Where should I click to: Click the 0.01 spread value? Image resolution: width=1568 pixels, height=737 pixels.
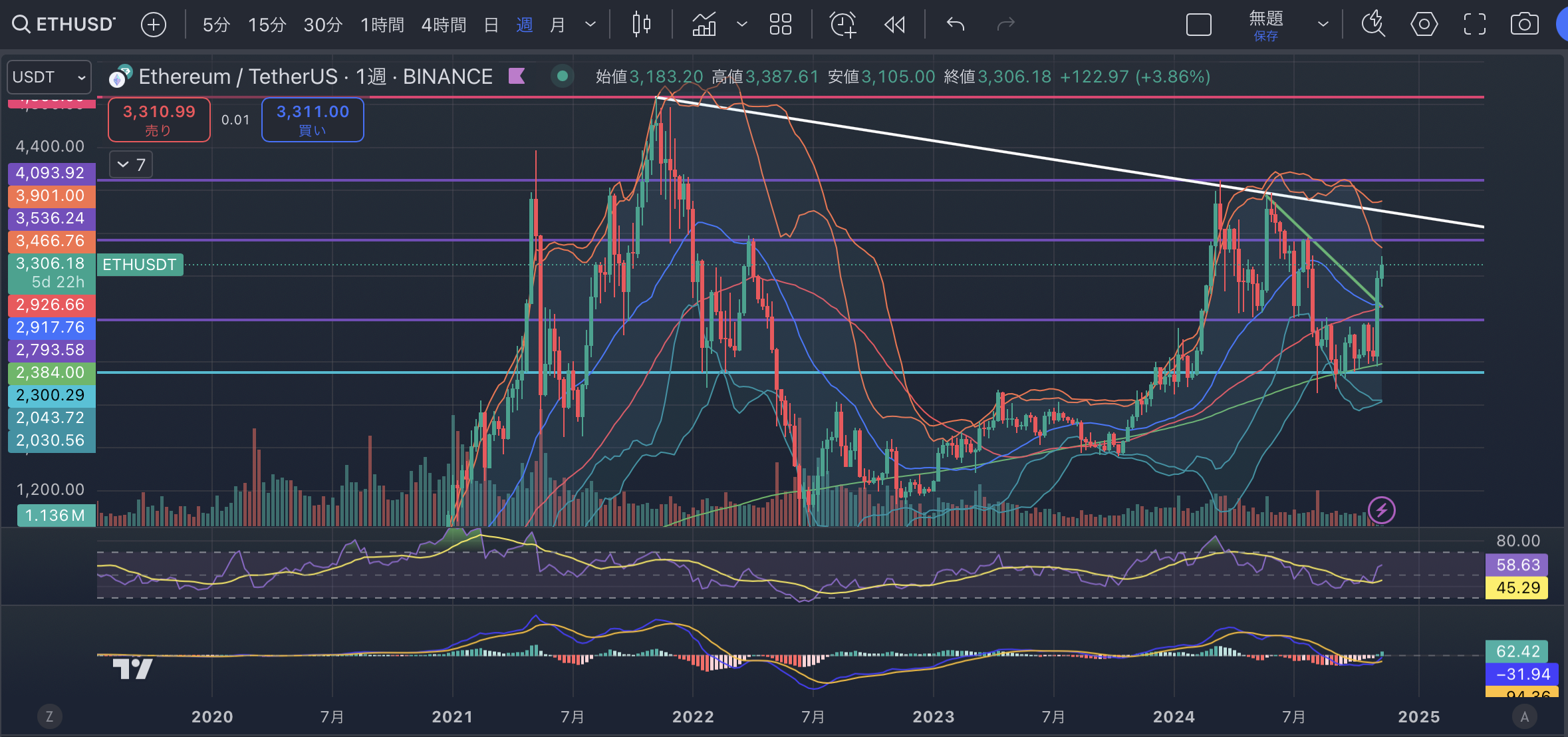click(235, 120)
